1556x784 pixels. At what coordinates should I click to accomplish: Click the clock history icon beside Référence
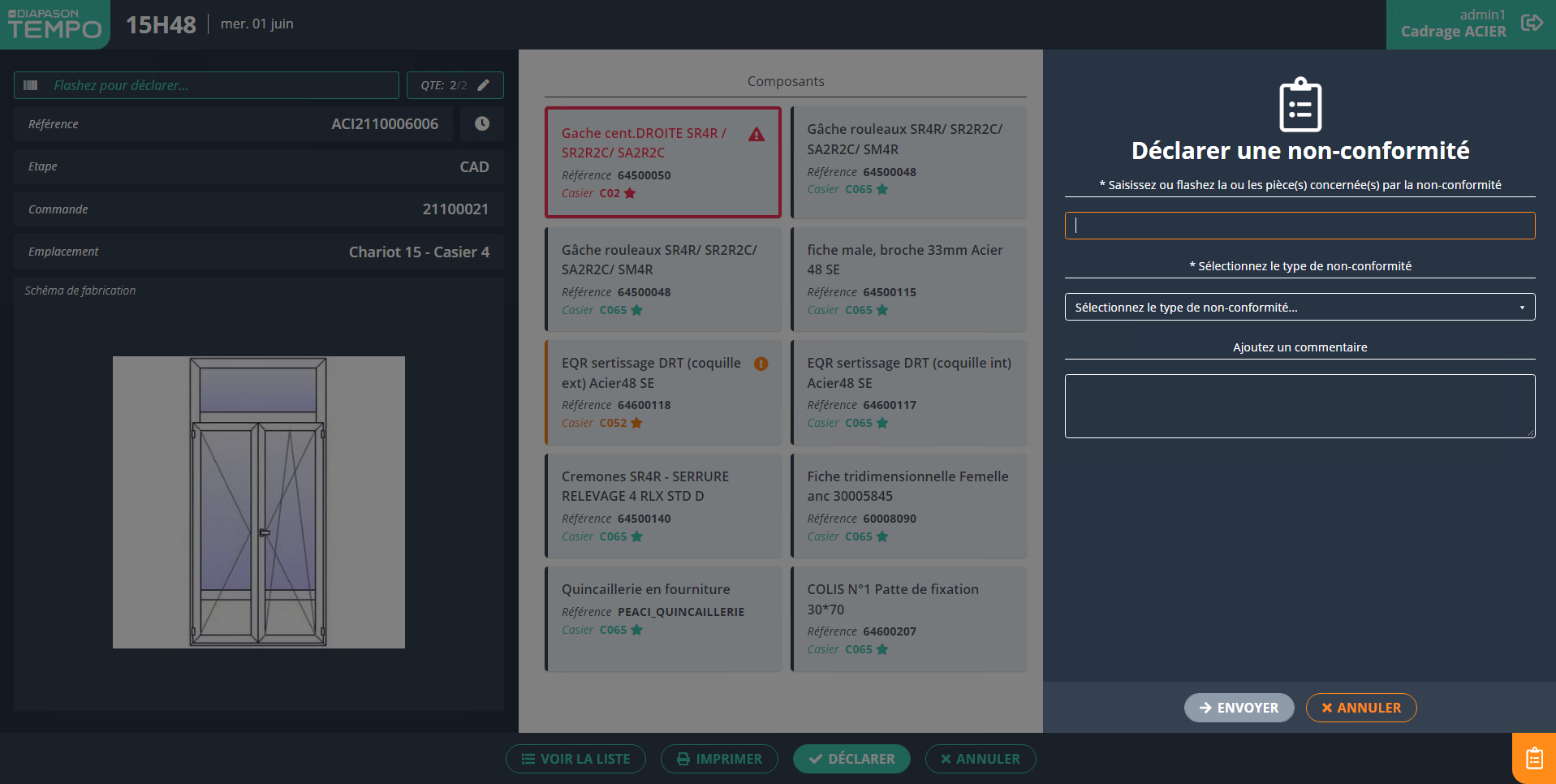482,124
